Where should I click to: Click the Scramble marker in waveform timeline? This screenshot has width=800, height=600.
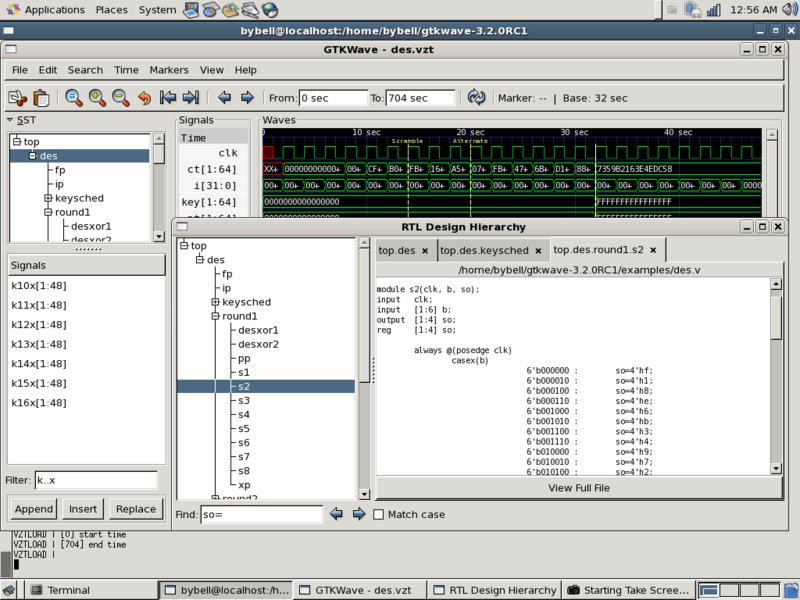tap(407, 141)
